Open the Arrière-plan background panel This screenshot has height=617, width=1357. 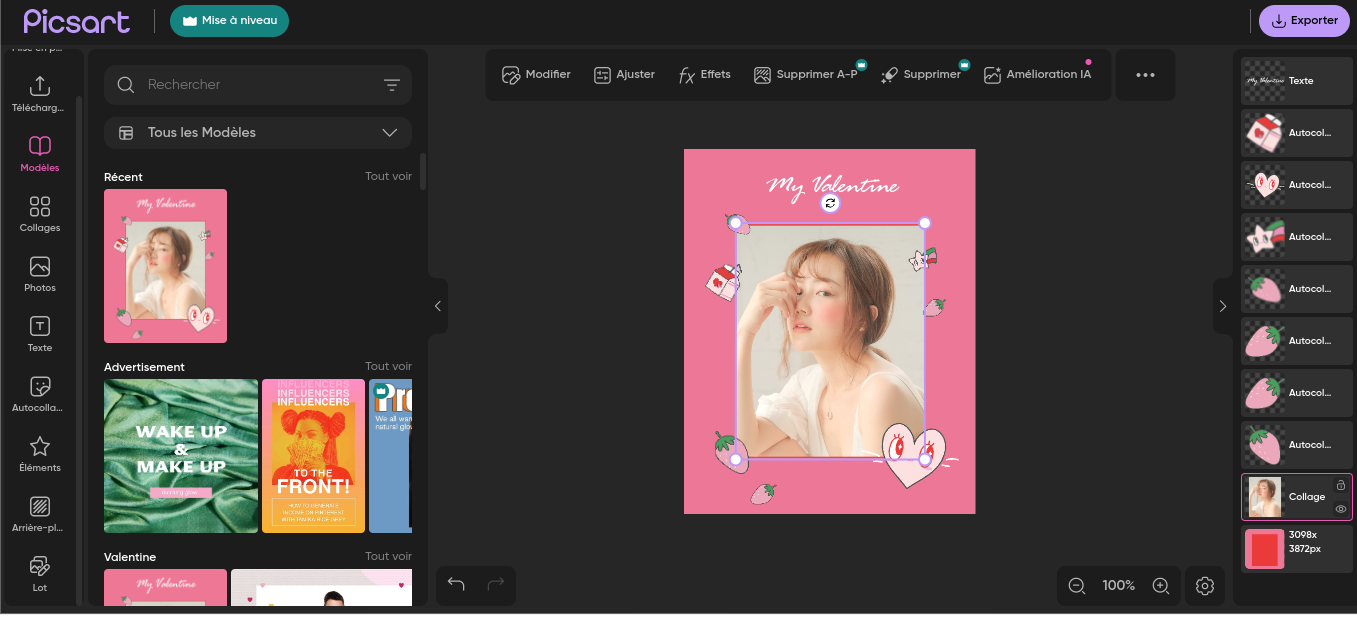[x=40, y=514]
